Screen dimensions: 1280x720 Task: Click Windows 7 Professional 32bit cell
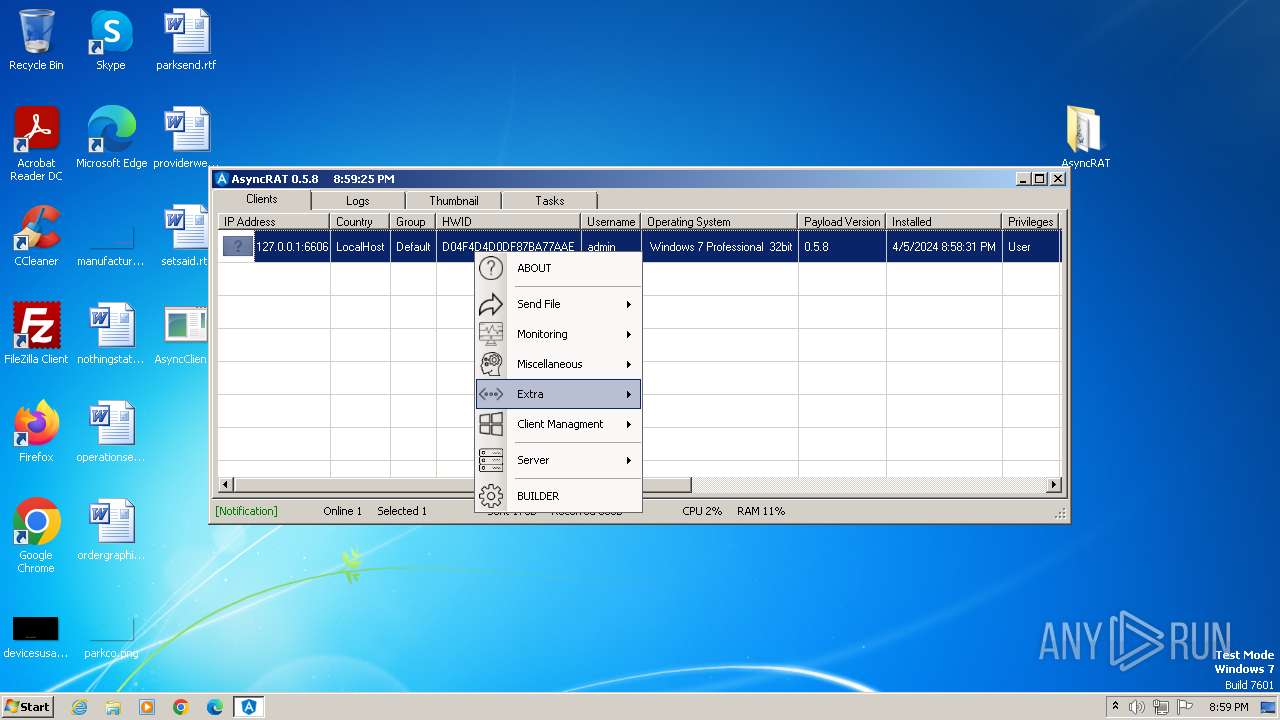coord(720,247)
